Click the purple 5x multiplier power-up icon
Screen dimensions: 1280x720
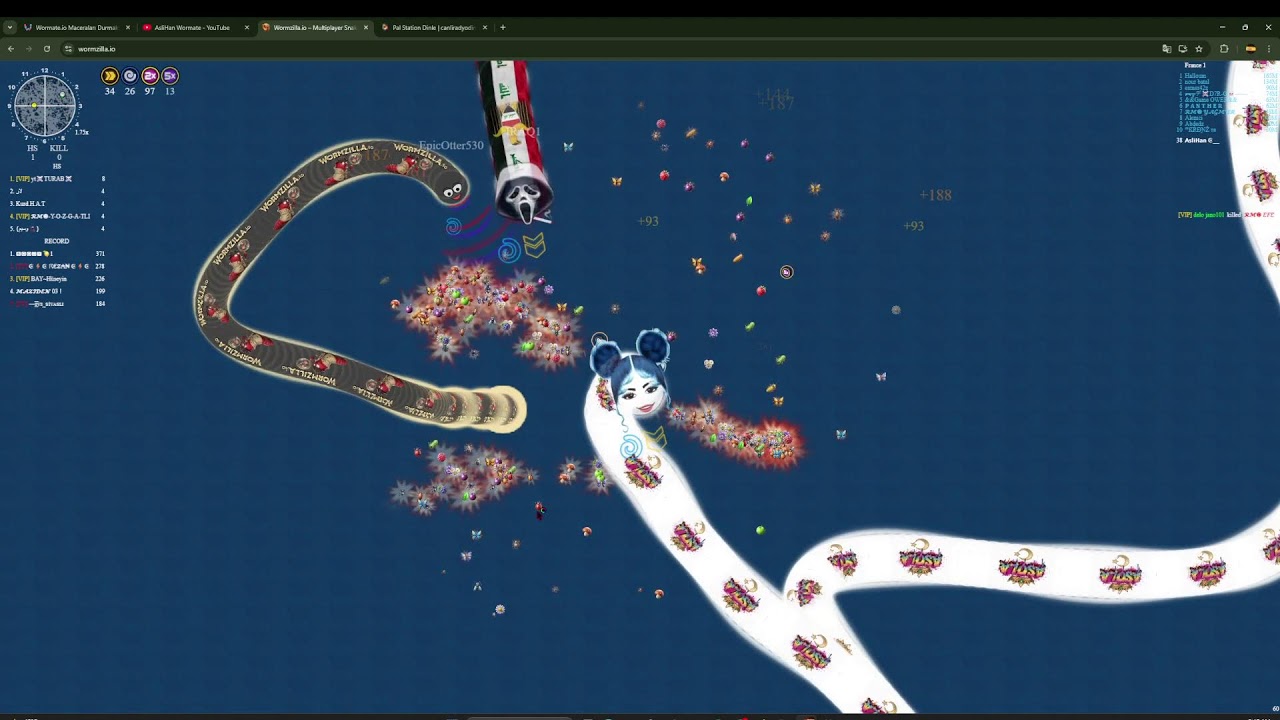(170, 76)
